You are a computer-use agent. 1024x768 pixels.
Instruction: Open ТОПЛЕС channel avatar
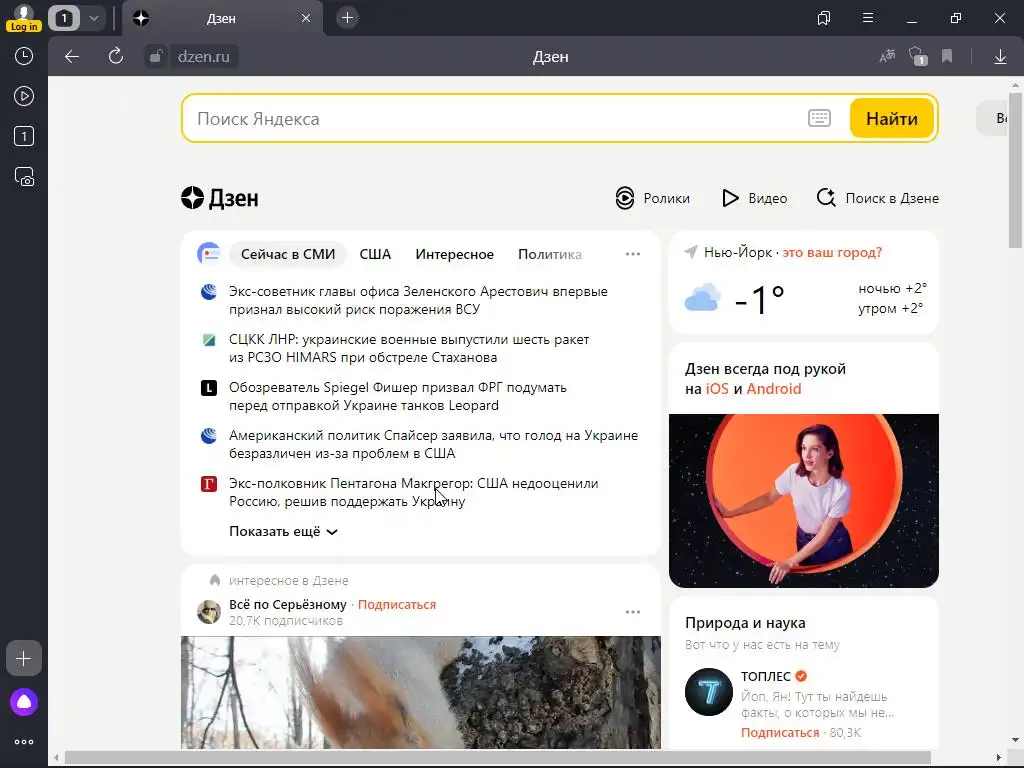(x=709, y=692)
